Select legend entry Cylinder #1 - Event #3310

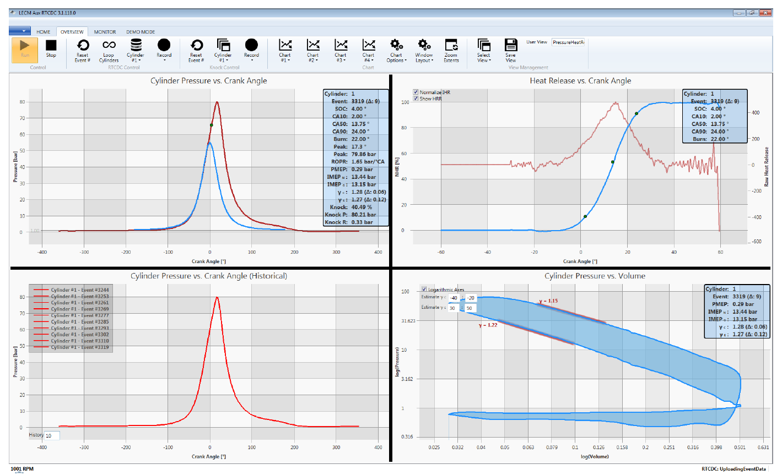coord(71,341)
